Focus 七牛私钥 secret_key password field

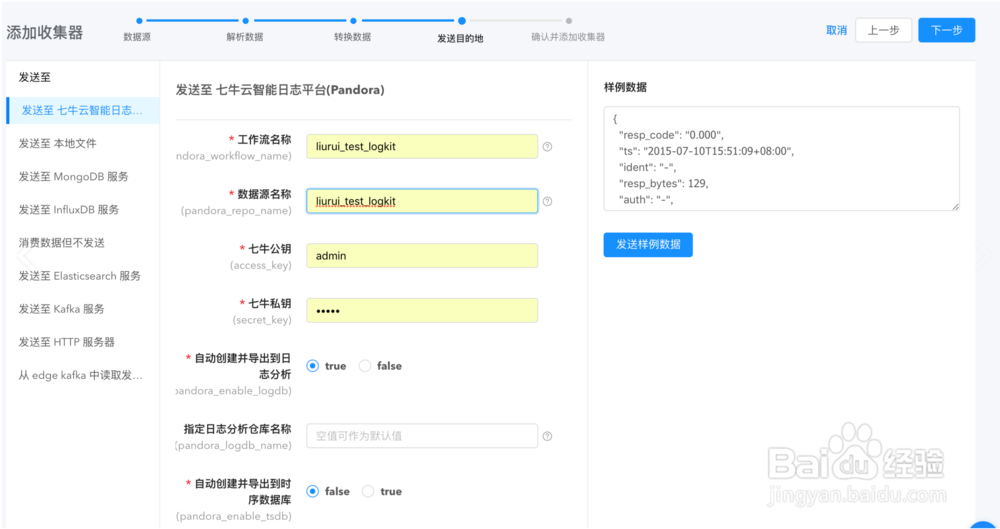(422, 311)
